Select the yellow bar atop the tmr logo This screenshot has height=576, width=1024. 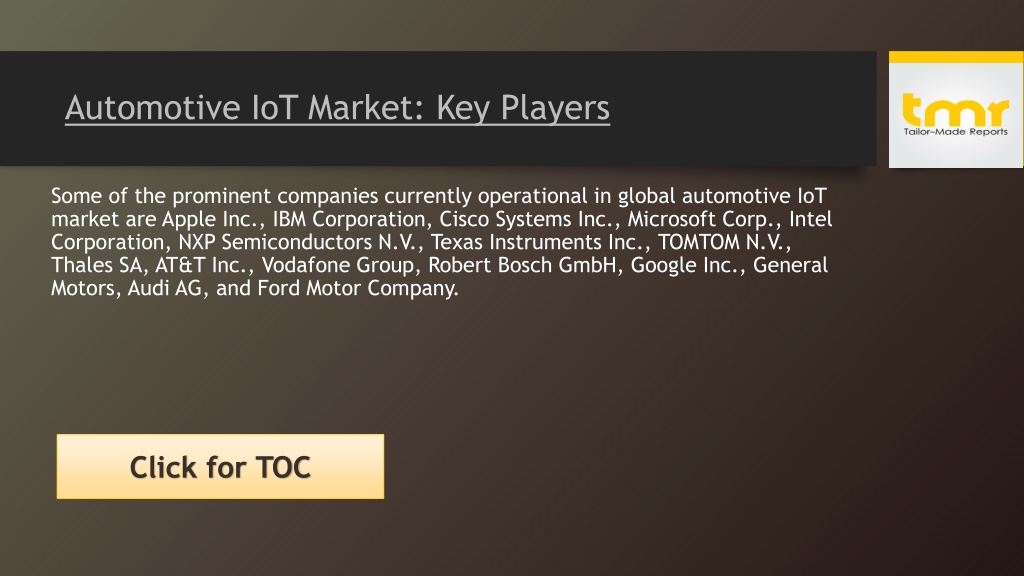click(956, 57)
